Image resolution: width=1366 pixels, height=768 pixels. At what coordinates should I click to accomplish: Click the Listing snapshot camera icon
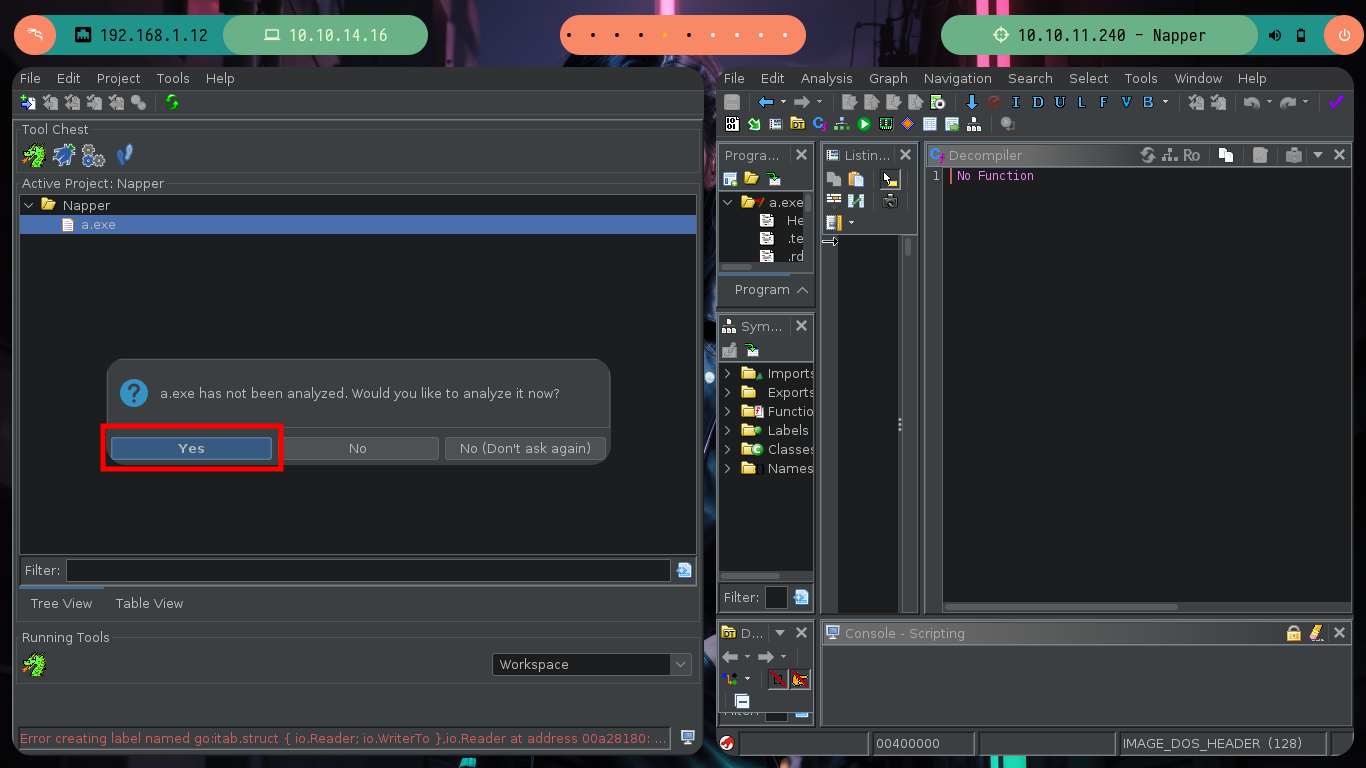pyautogui.click(x=890, y=201)
